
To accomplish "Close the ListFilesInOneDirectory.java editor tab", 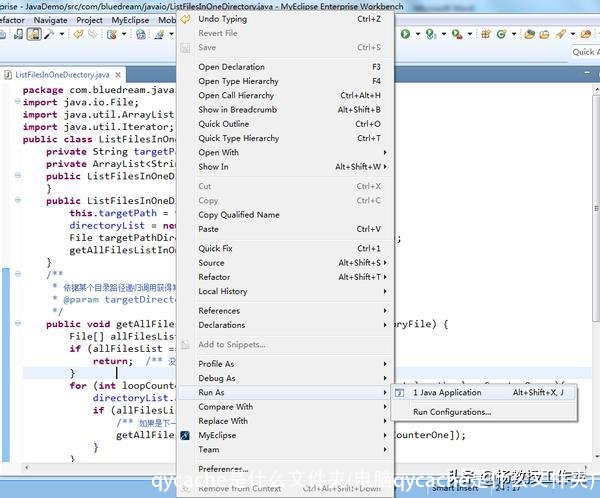I will point(119,75).
